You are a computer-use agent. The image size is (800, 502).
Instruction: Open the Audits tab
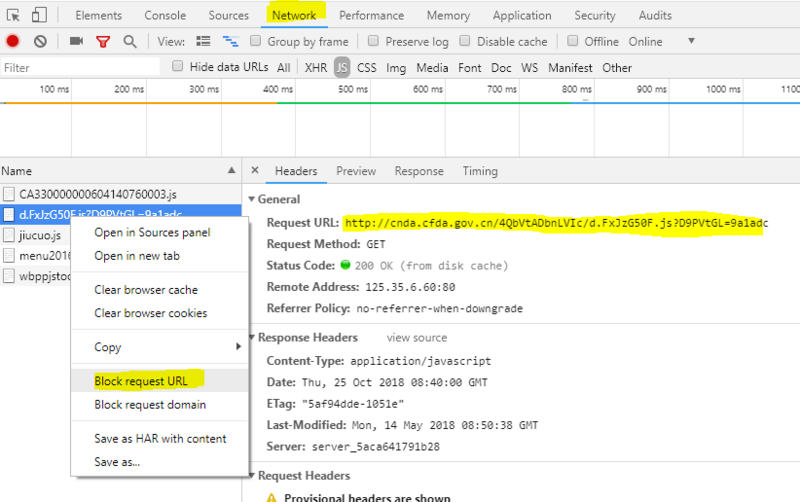(655, 15)
